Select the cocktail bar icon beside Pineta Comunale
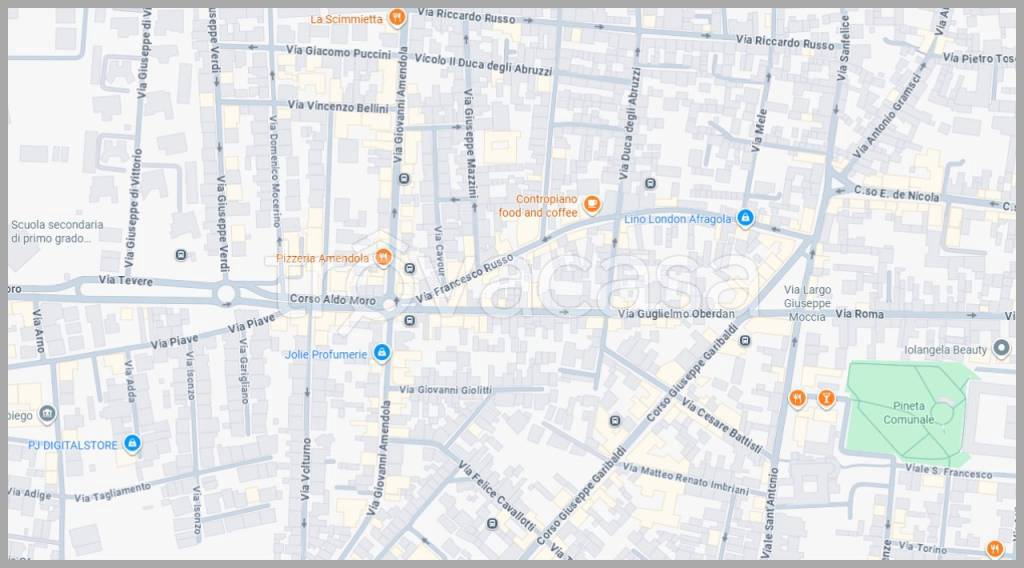The image size is (1024, 568). point(825,399)
